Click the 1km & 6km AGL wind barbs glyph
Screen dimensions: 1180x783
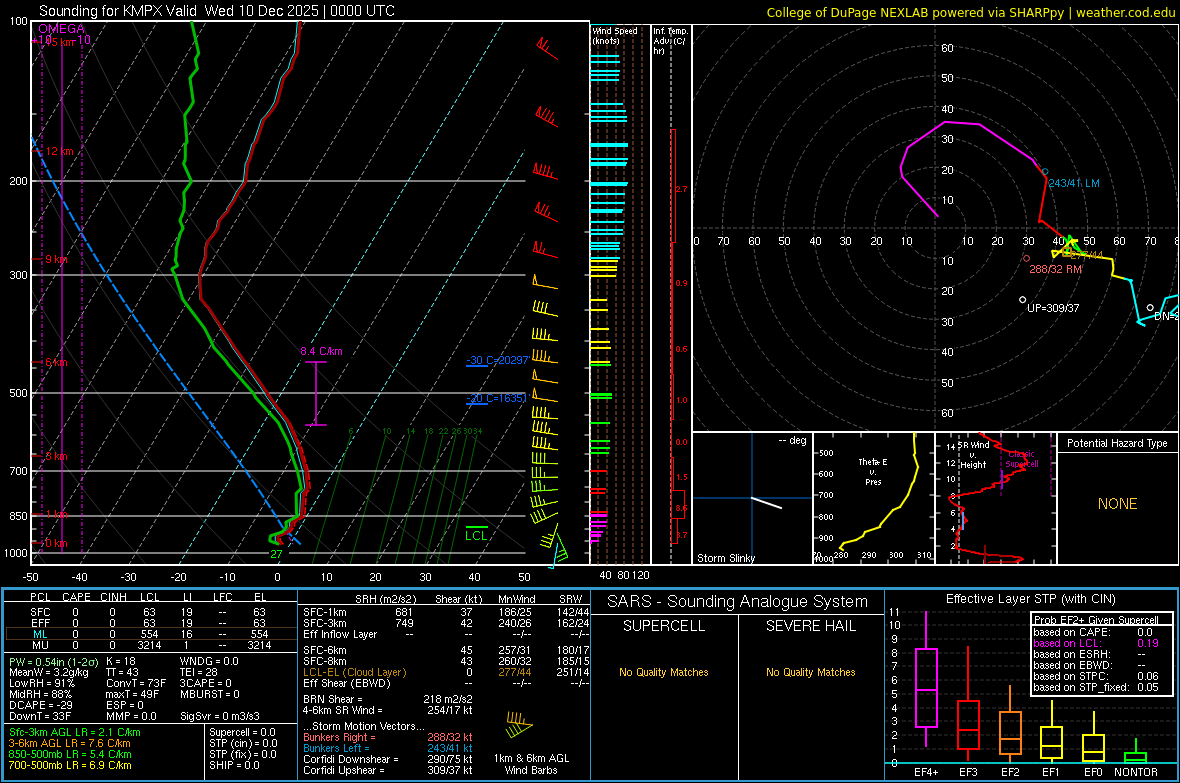(518, 724)
